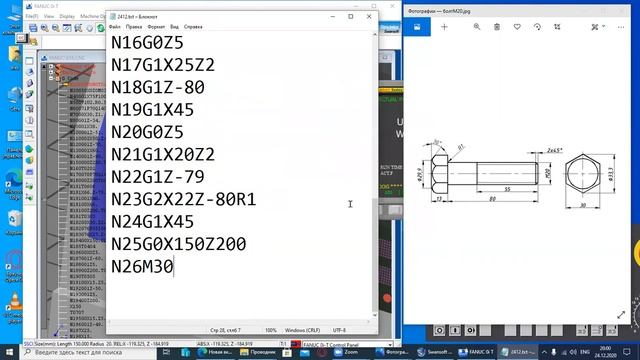This screenshot has width=640, height=360.
Task: Open the Файл menu in Notepad
Action: tap(115, 27)
